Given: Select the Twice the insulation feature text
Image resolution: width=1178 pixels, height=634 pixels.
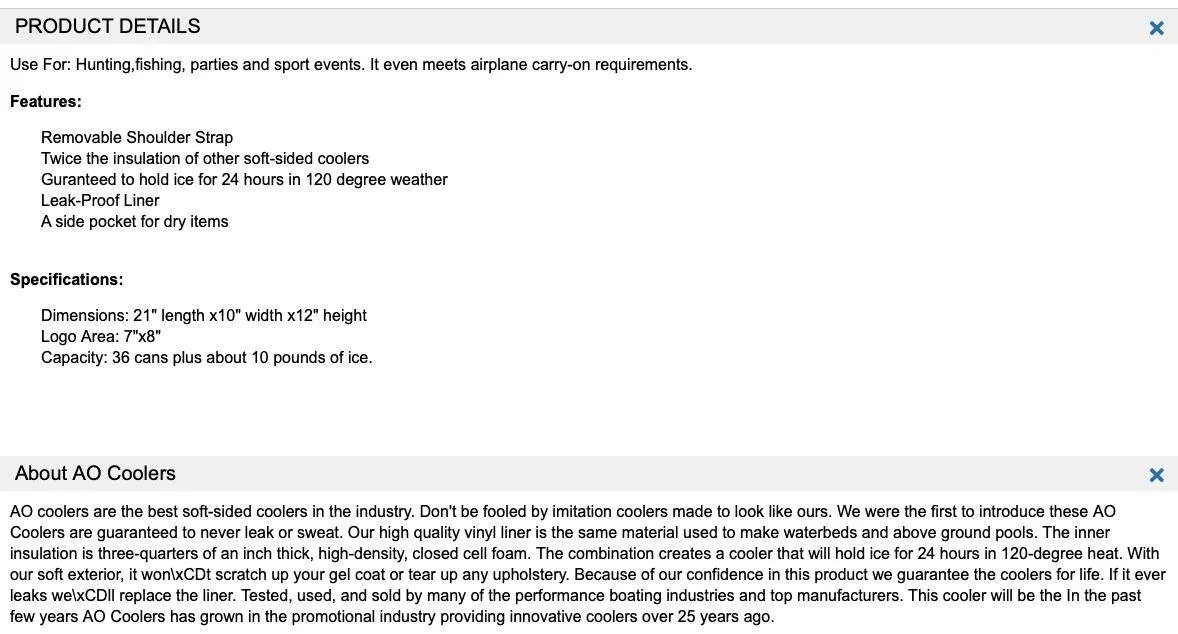Looking at the screenshot, I should pos(205,158).
